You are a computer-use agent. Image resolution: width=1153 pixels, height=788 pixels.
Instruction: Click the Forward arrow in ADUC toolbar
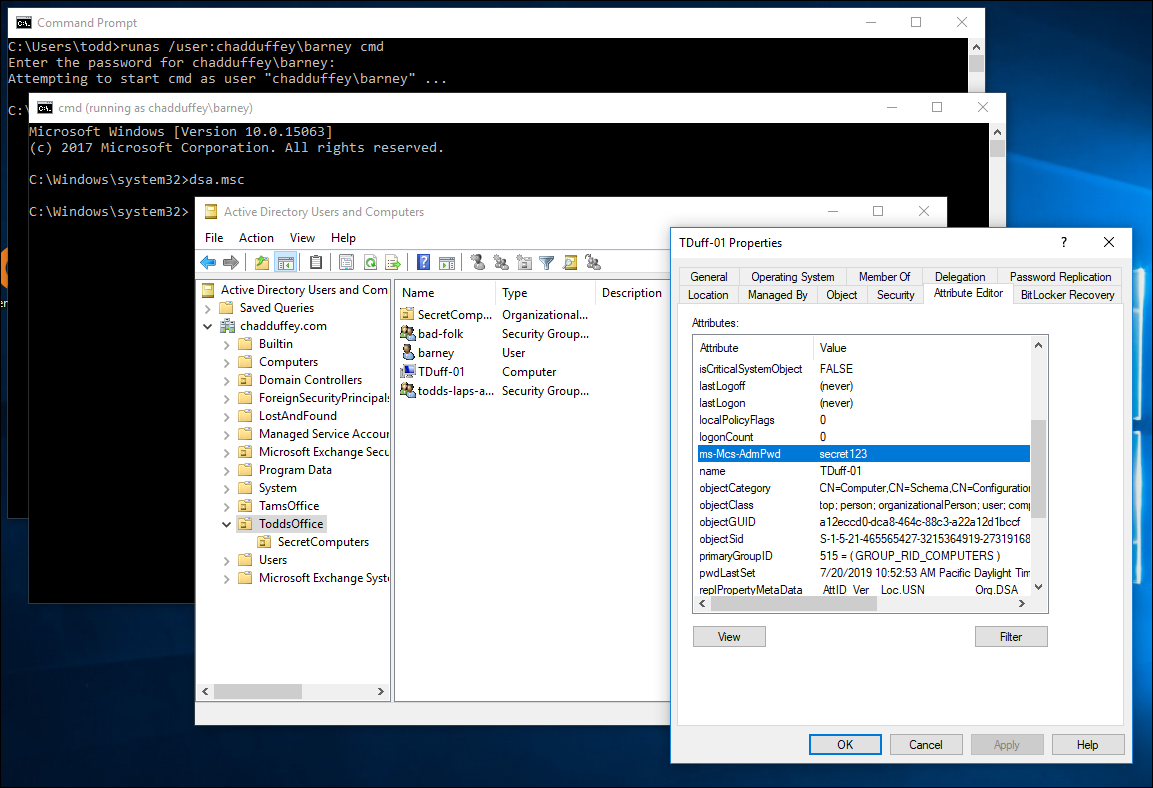[x=231, y=262]
